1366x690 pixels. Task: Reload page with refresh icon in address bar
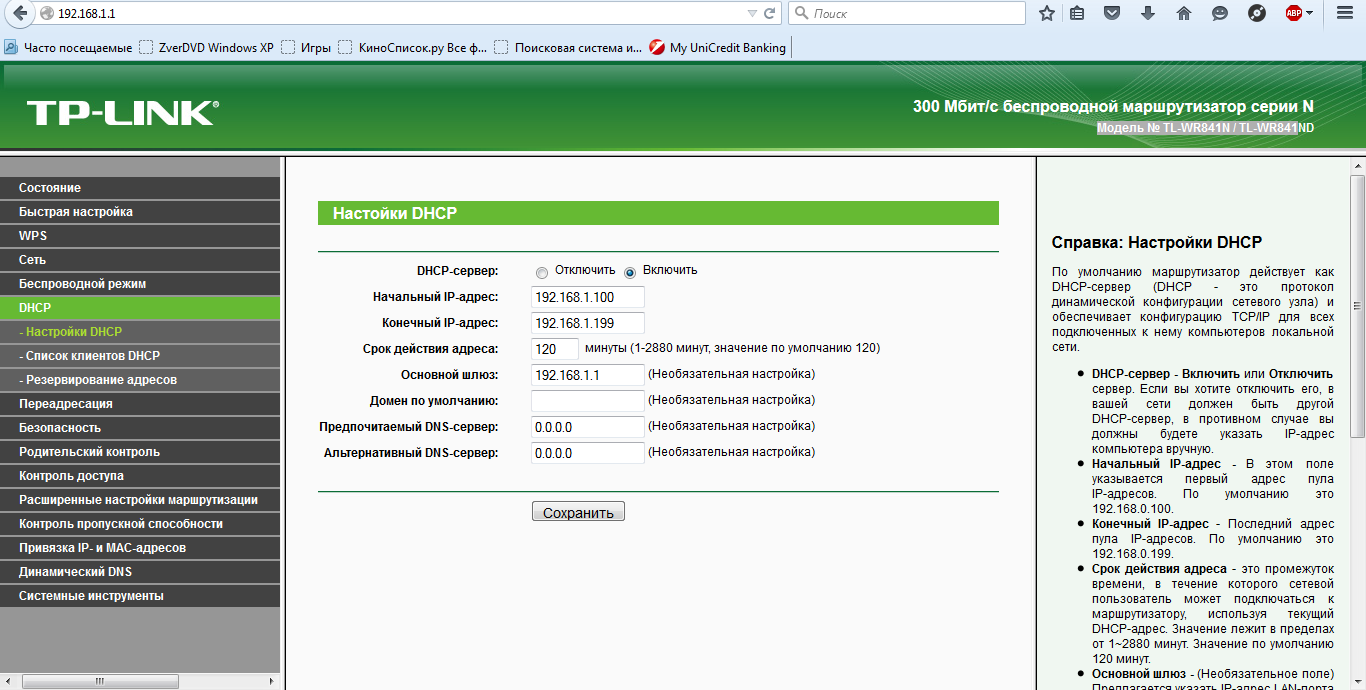[769, 13]
